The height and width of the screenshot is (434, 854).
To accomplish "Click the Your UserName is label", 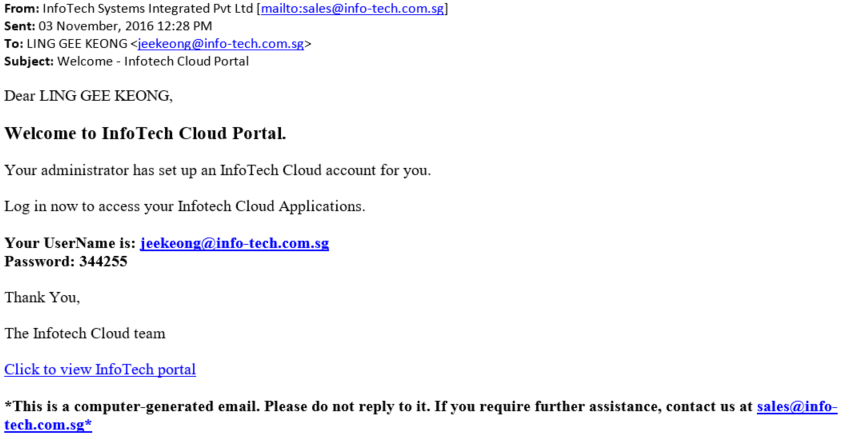I will coord(69,243).
